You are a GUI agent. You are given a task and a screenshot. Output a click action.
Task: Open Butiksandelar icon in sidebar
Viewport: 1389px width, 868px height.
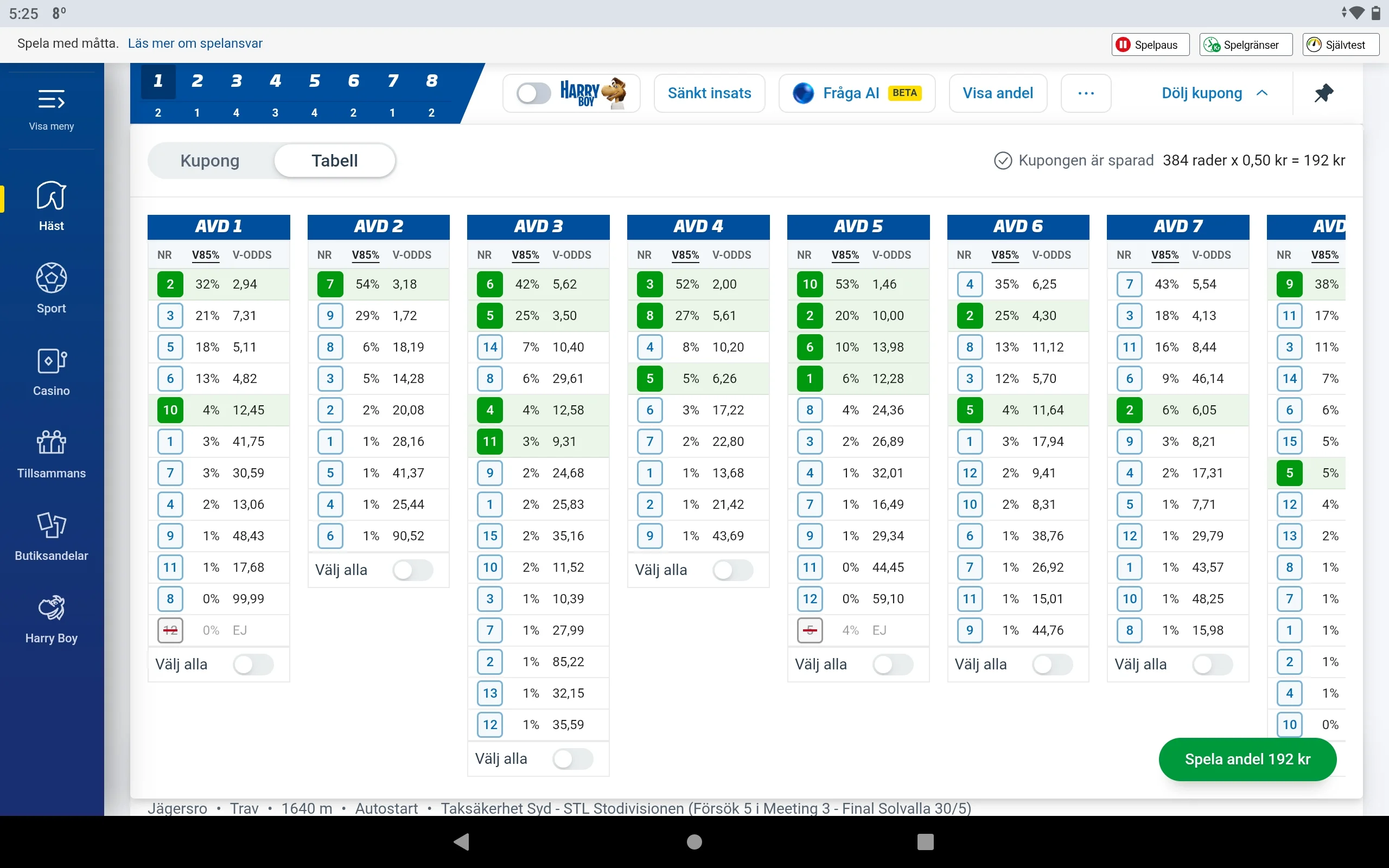click(x=51, y=525)
